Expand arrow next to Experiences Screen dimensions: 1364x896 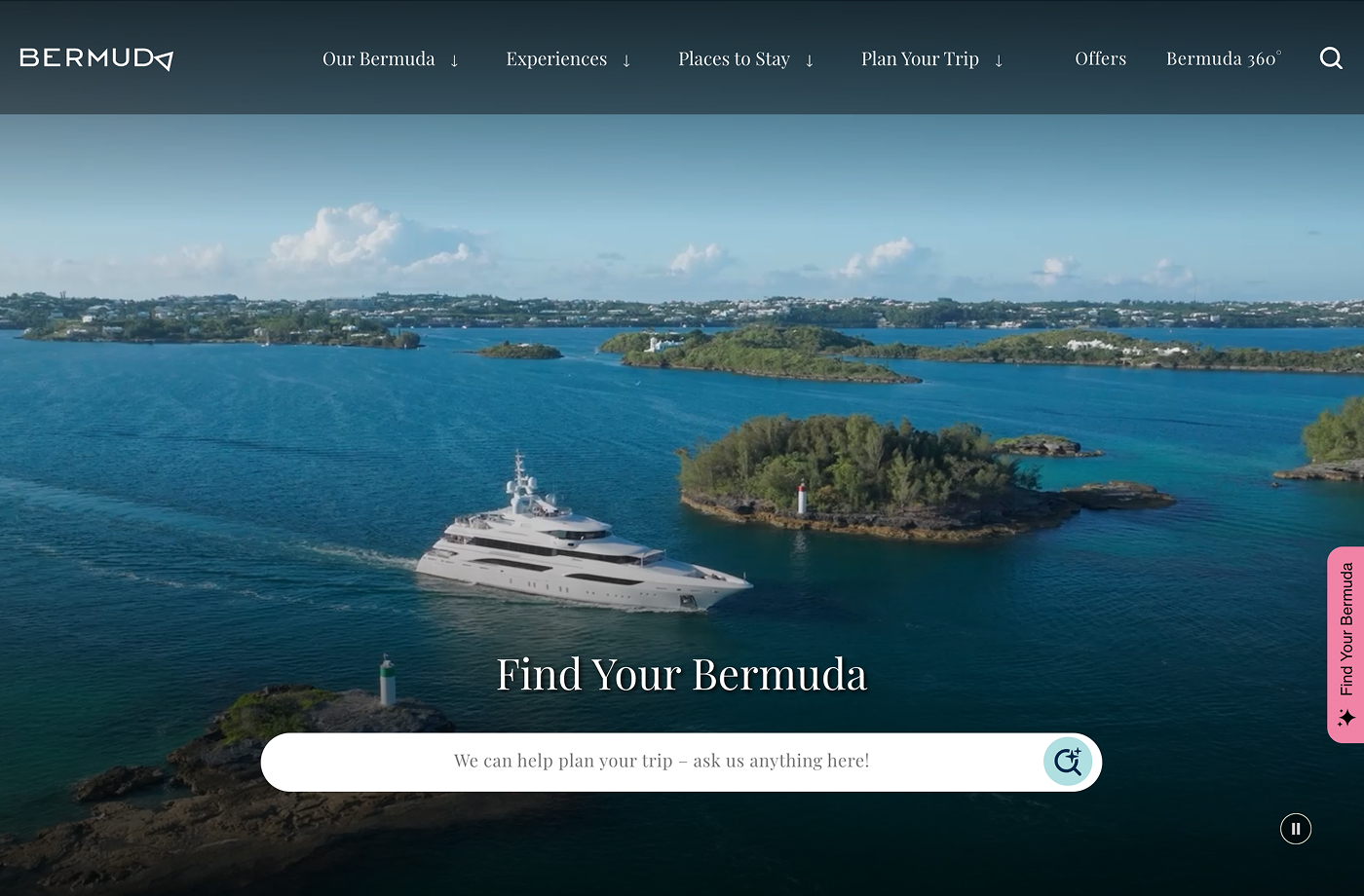(x=626, y=60)
